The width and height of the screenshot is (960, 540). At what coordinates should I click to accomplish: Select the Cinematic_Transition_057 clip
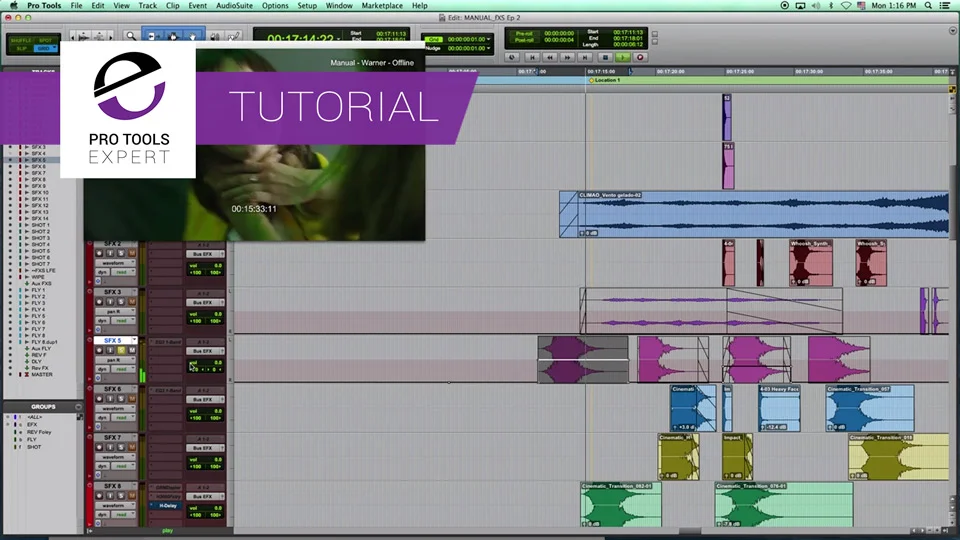click(x=870, y=408)
